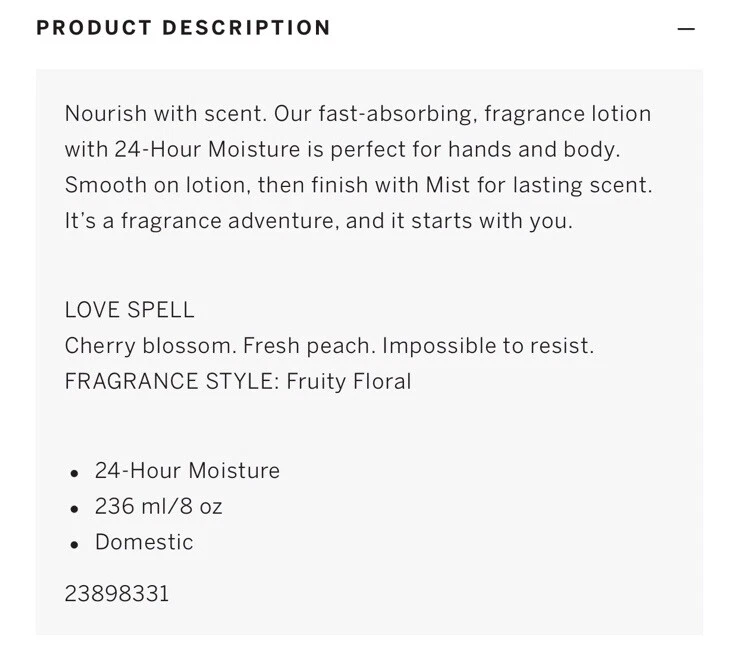The height and width of the screenshot is (657, 737).
Task: Click the PRODUCT DESCRIPTION heading
Action: coord(183,28)
